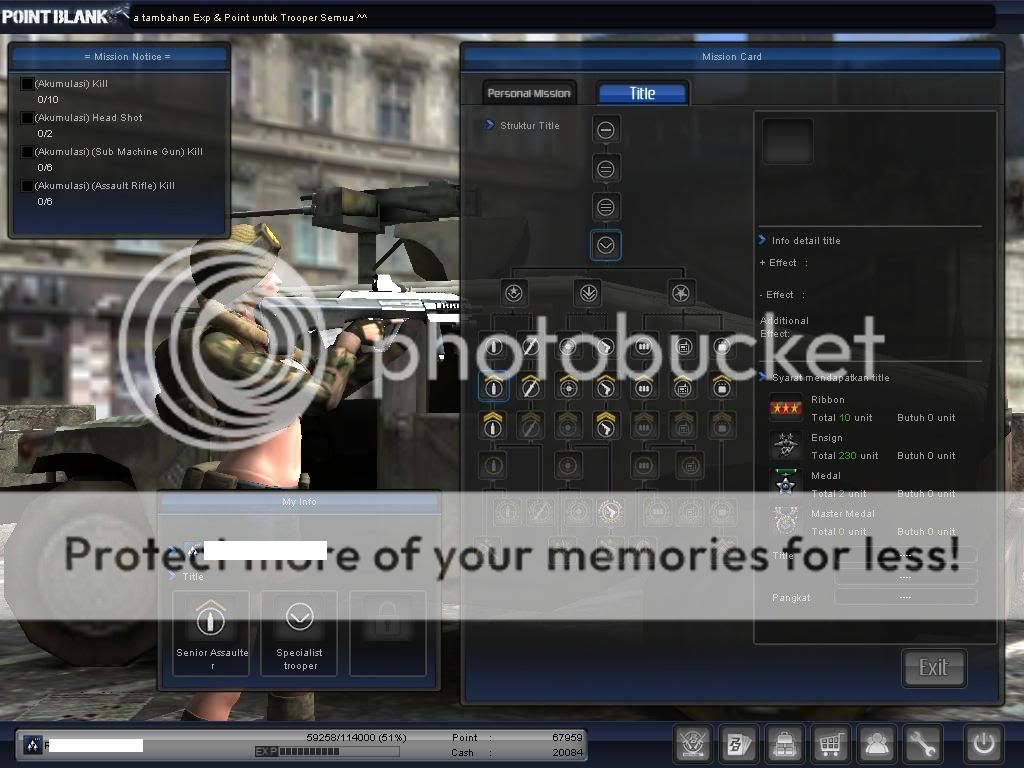
Task: Select the gold double-chevron pistol title icon
Action: pos(606,425)
